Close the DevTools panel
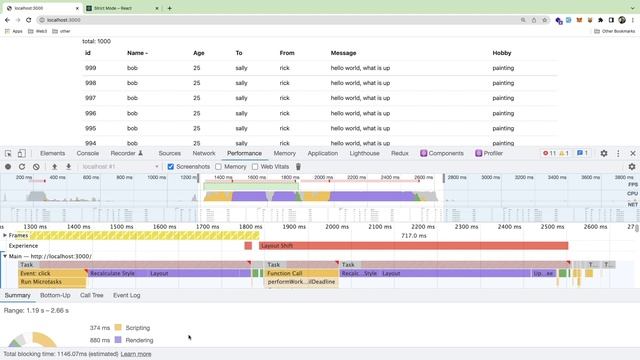The image size is (640, 360). (633, 153)
